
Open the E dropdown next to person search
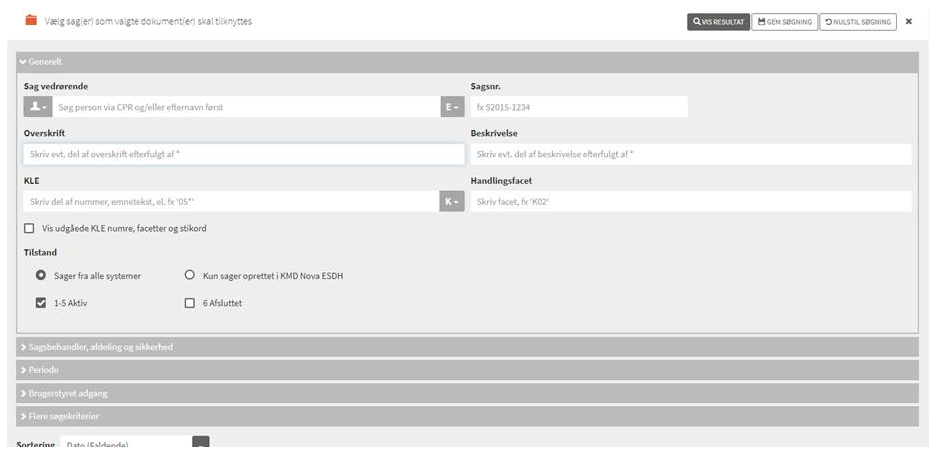(452, 107)
